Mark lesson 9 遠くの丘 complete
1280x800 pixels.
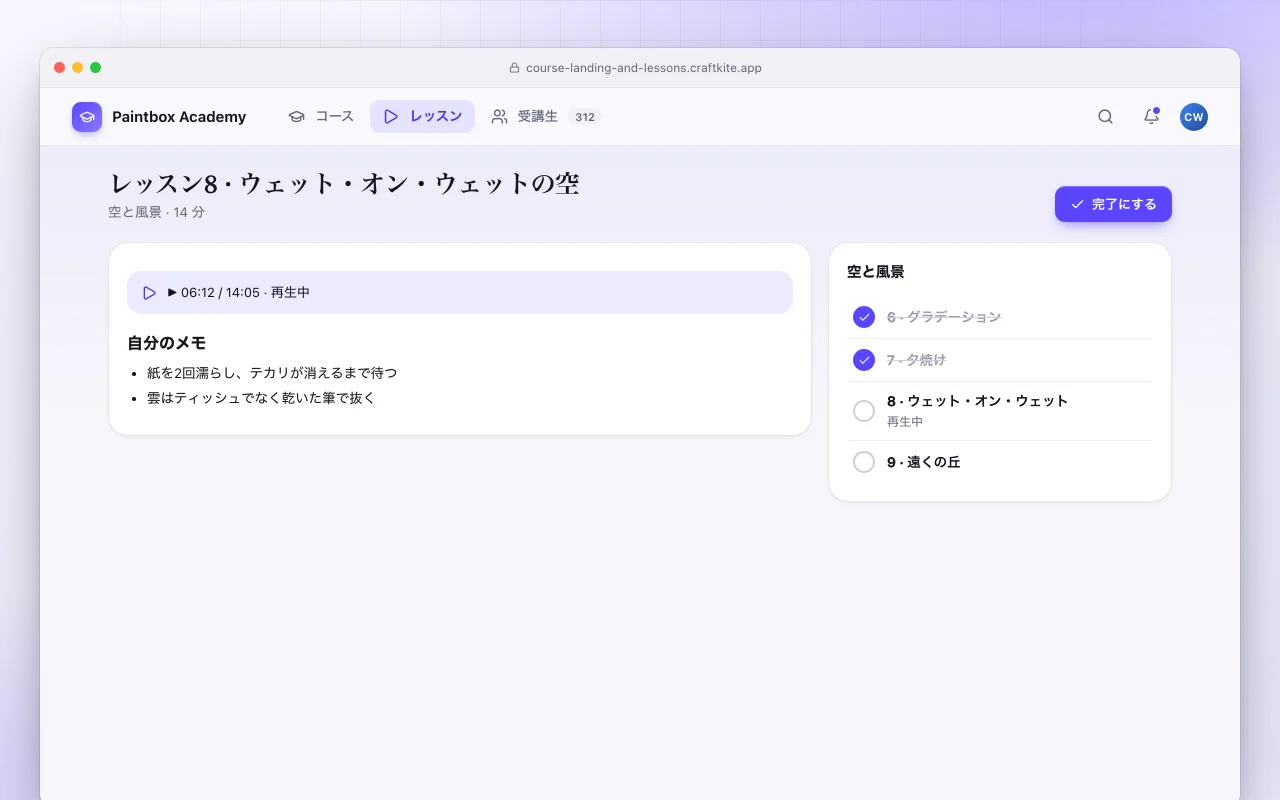pyautogui.click(x=864, y=462)
